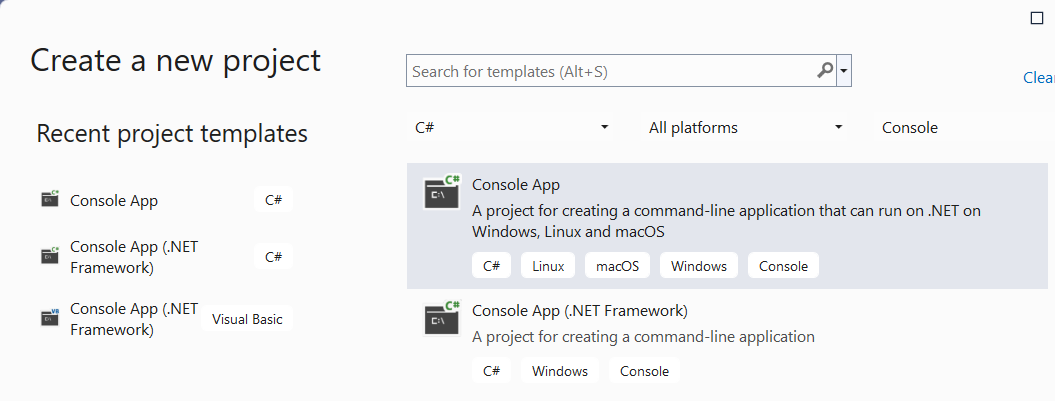Click the Recent project templates heading
The width and height of the screenshot is (1055, 401).
(172, 133)
